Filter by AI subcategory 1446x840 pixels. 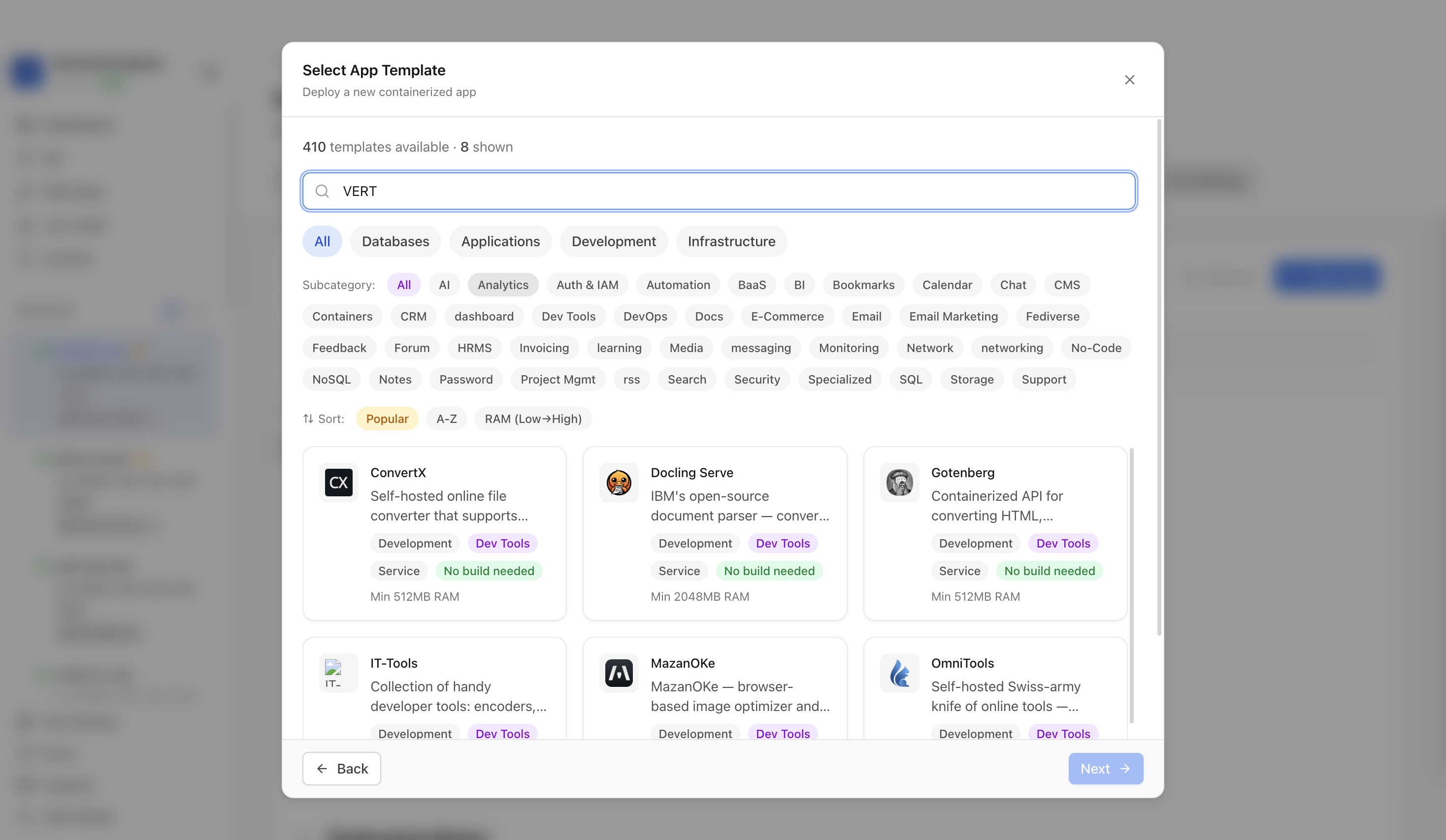pos(444,285)
